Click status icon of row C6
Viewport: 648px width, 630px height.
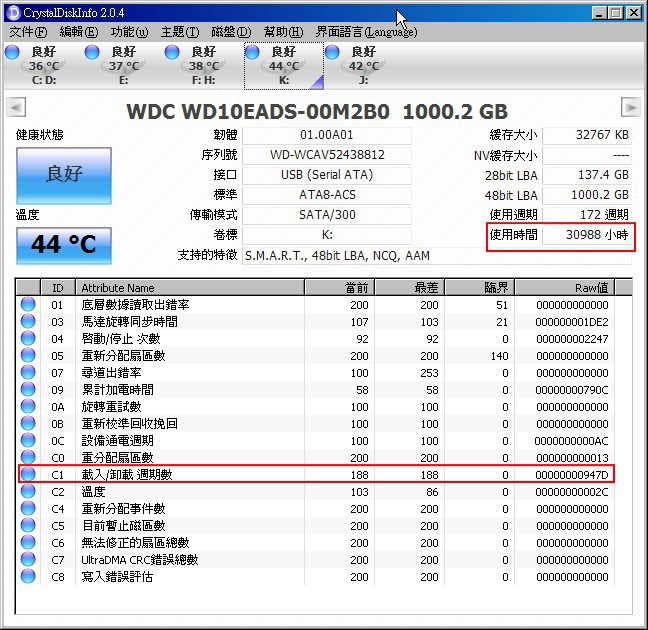[x=28, y=542]
